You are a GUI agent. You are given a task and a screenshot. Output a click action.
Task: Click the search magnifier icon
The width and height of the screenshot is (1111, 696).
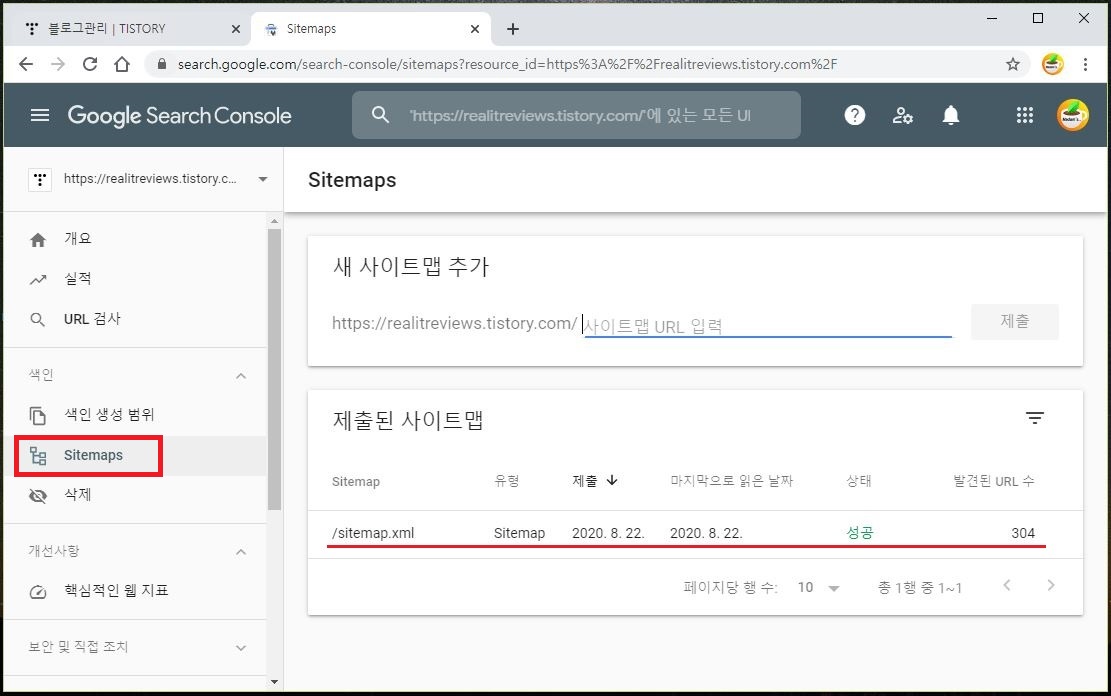pyautogui.click(x=380, y=115)
